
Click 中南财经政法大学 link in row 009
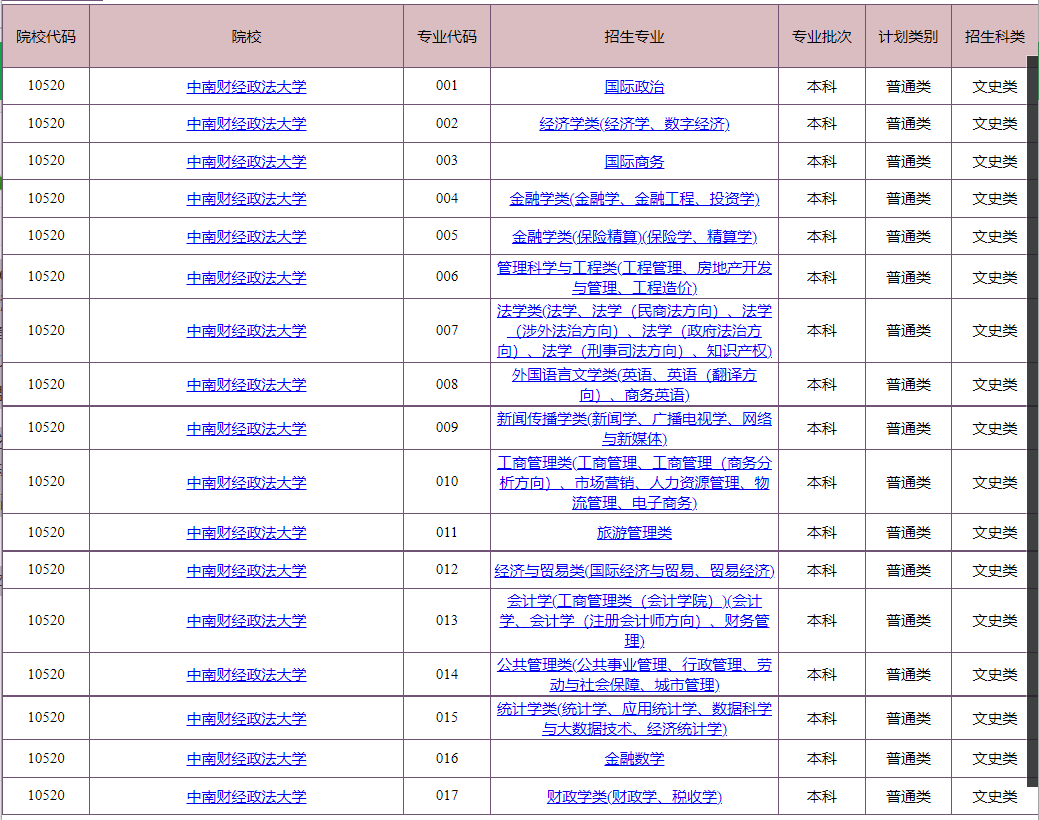pyautogui.click(x=246, y=429)
